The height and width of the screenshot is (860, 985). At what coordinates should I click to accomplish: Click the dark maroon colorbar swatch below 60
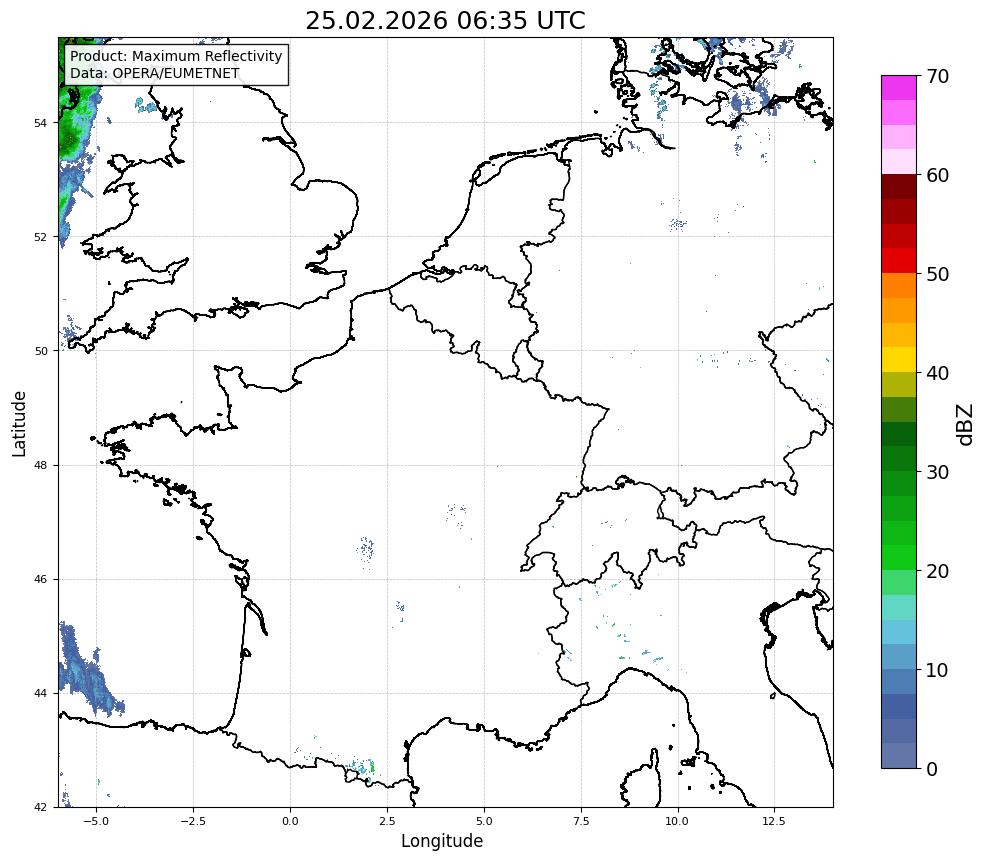[x=899, y=187]
